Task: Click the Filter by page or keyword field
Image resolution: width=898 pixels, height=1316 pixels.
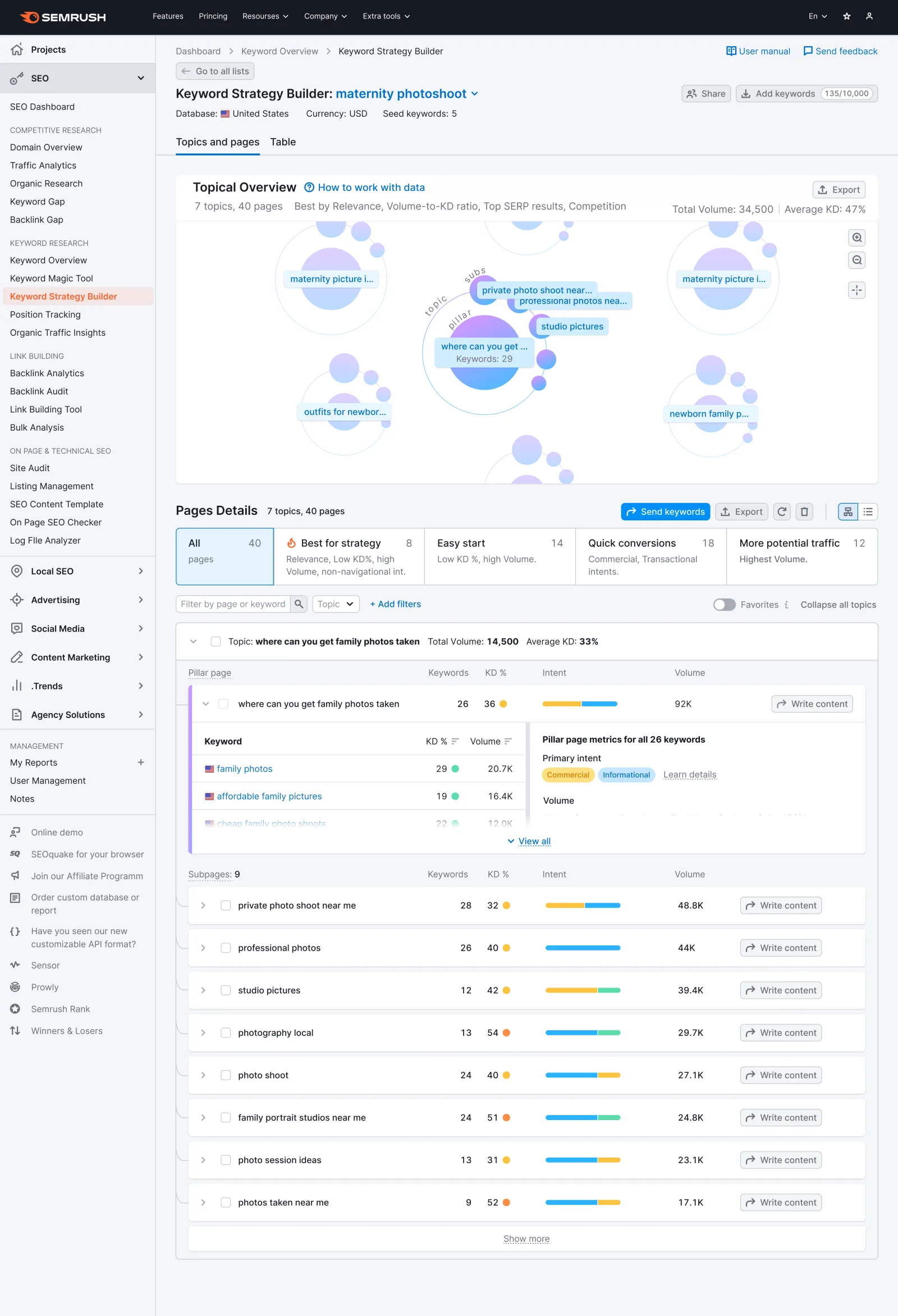Action: coord(233,604)
